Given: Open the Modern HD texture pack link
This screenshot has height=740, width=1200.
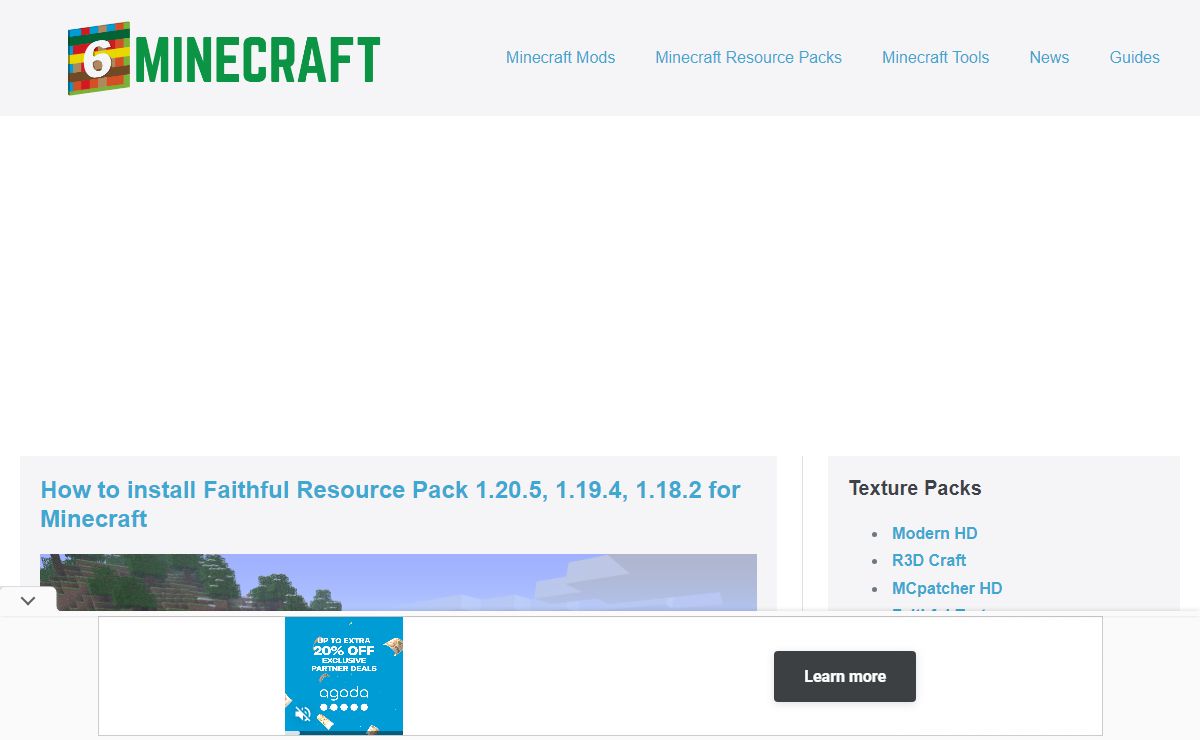Looking at the screenshot, I should [x=934, y=533].
